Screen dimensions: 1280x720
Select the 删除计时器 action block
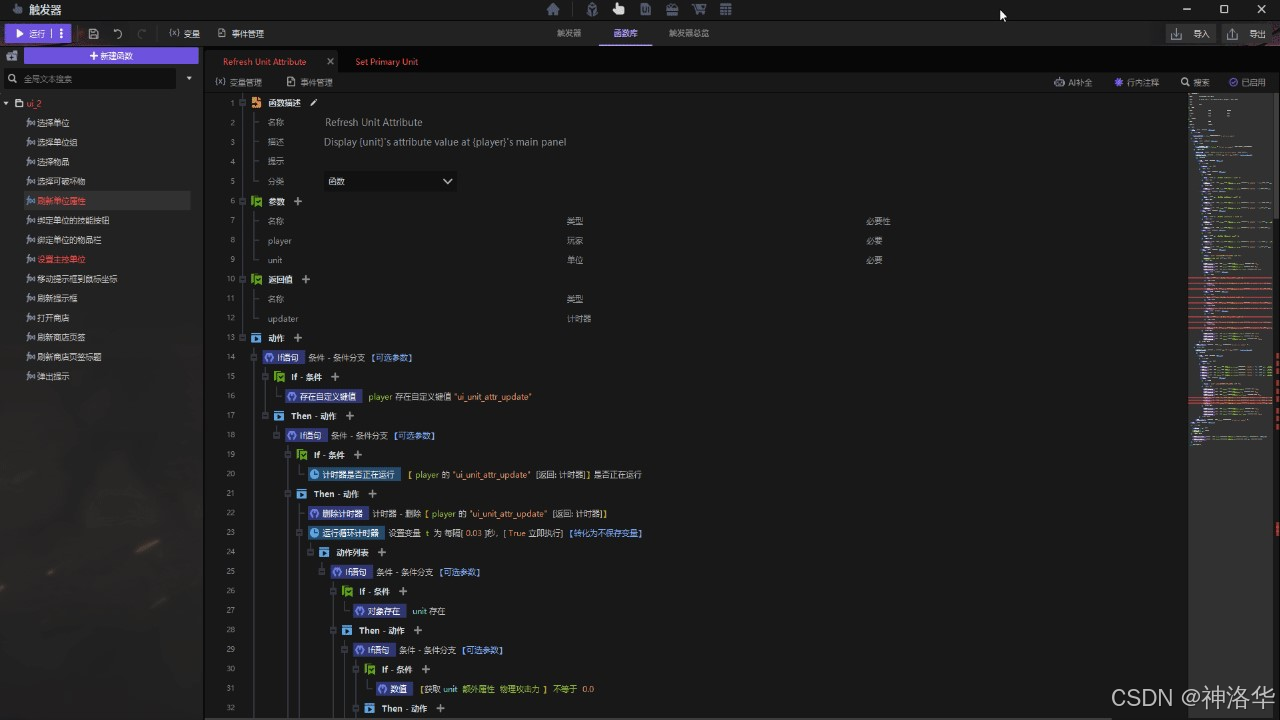pyautogui.click(x=337, y=513)
